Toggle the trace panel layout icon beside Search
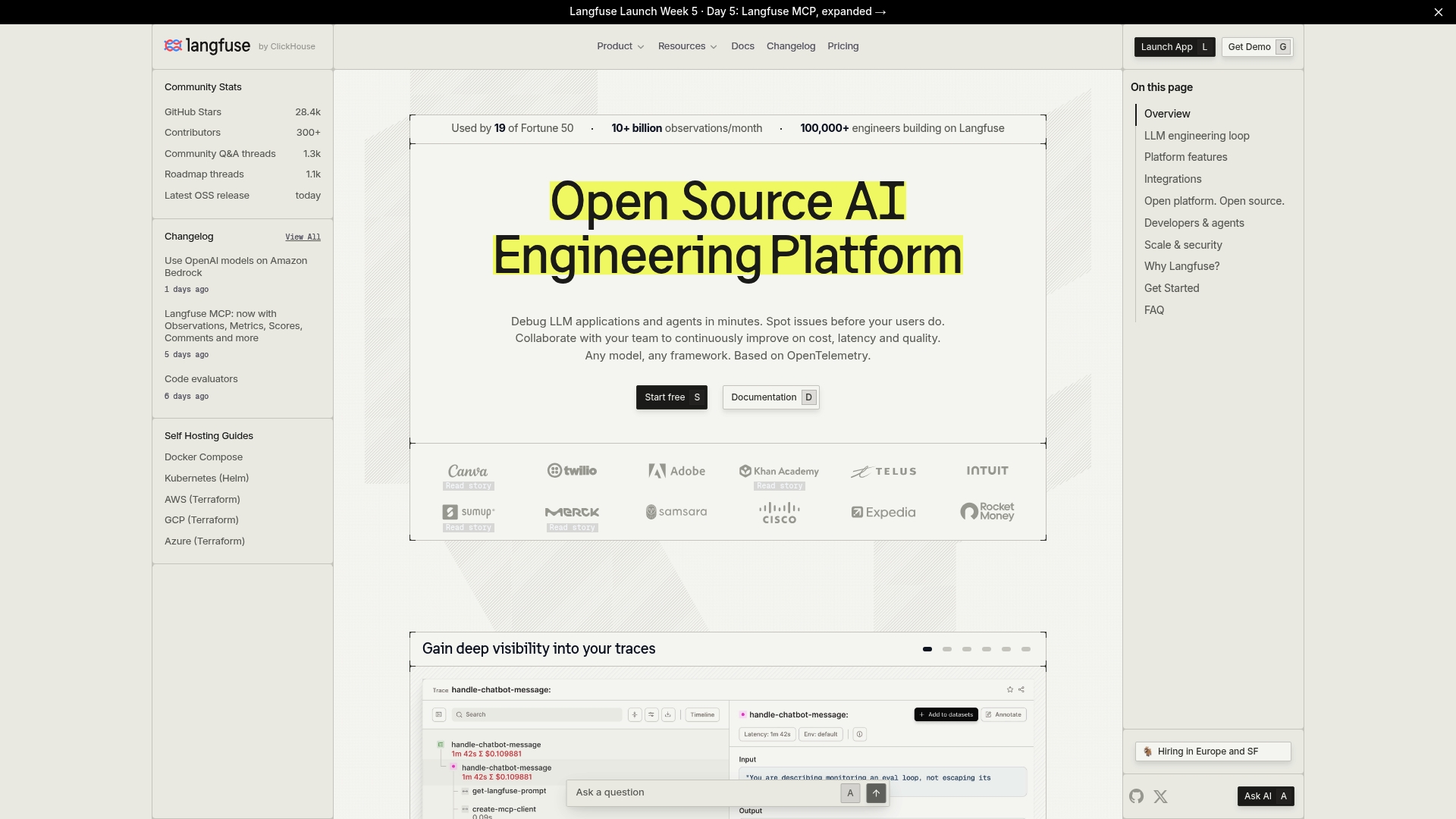Screen dimensions: 1456x819 (438, 714)
